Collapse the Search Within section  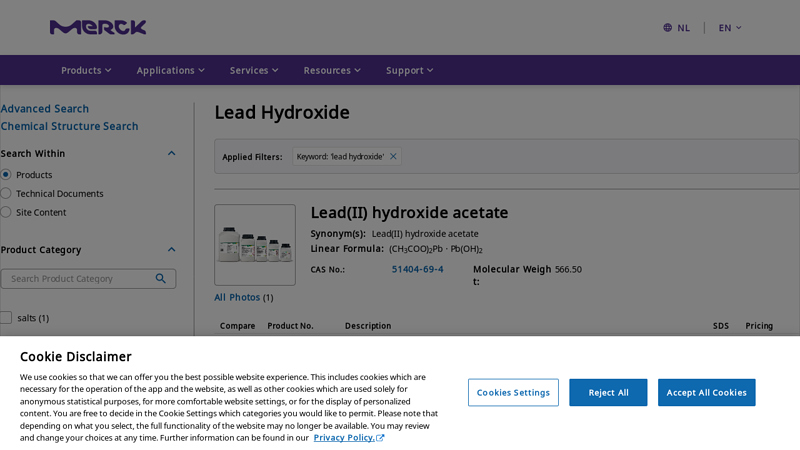pyautogui.click(x=171, y=154)
